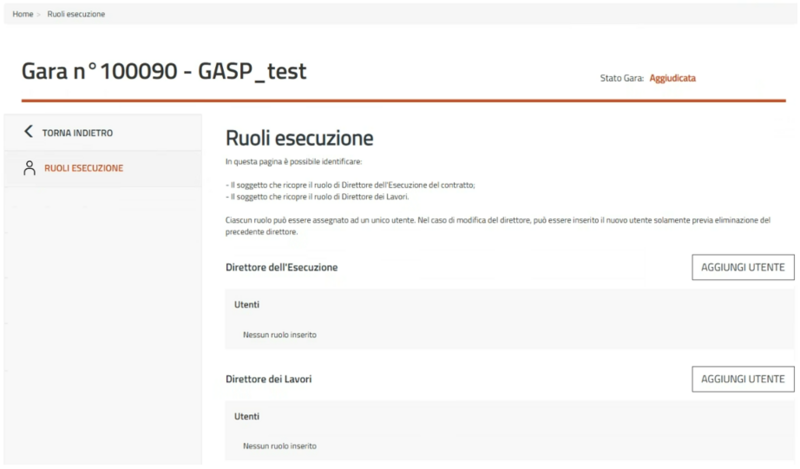Click the Gara n°100090 - GASP_test title

[164, 72]
